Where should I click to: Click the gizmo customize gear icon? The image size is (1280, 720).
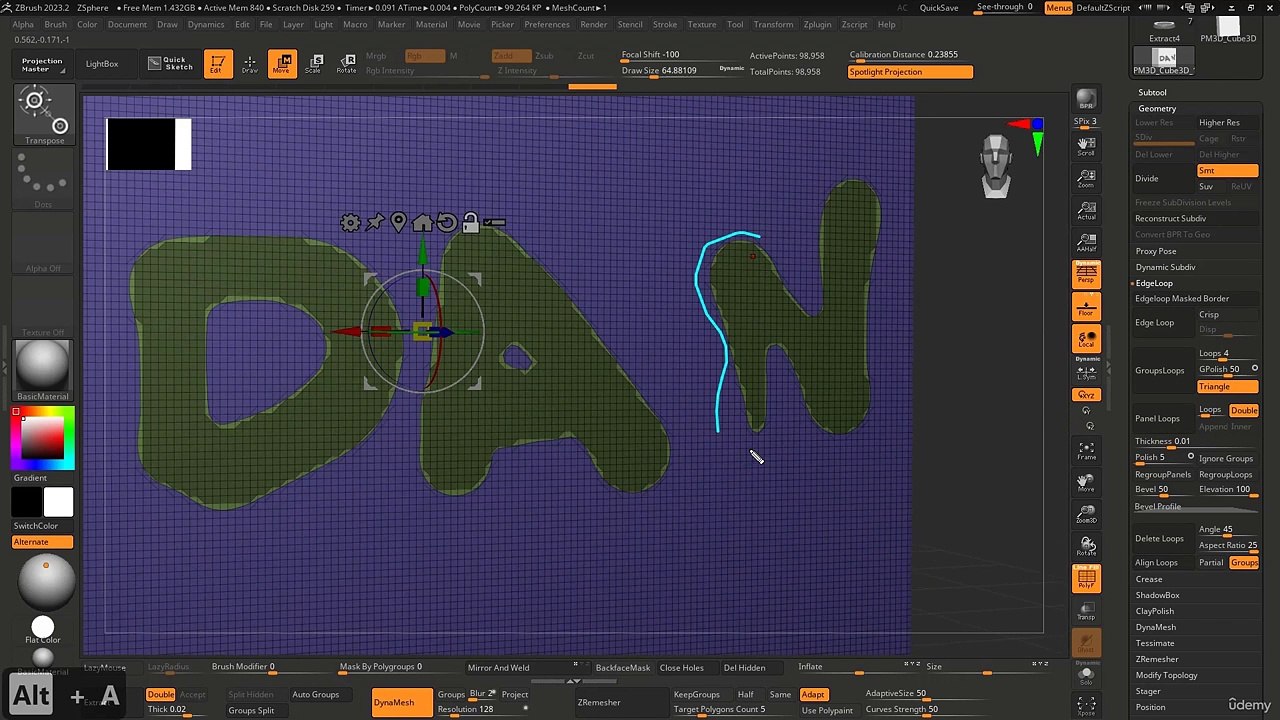(350, 223)
